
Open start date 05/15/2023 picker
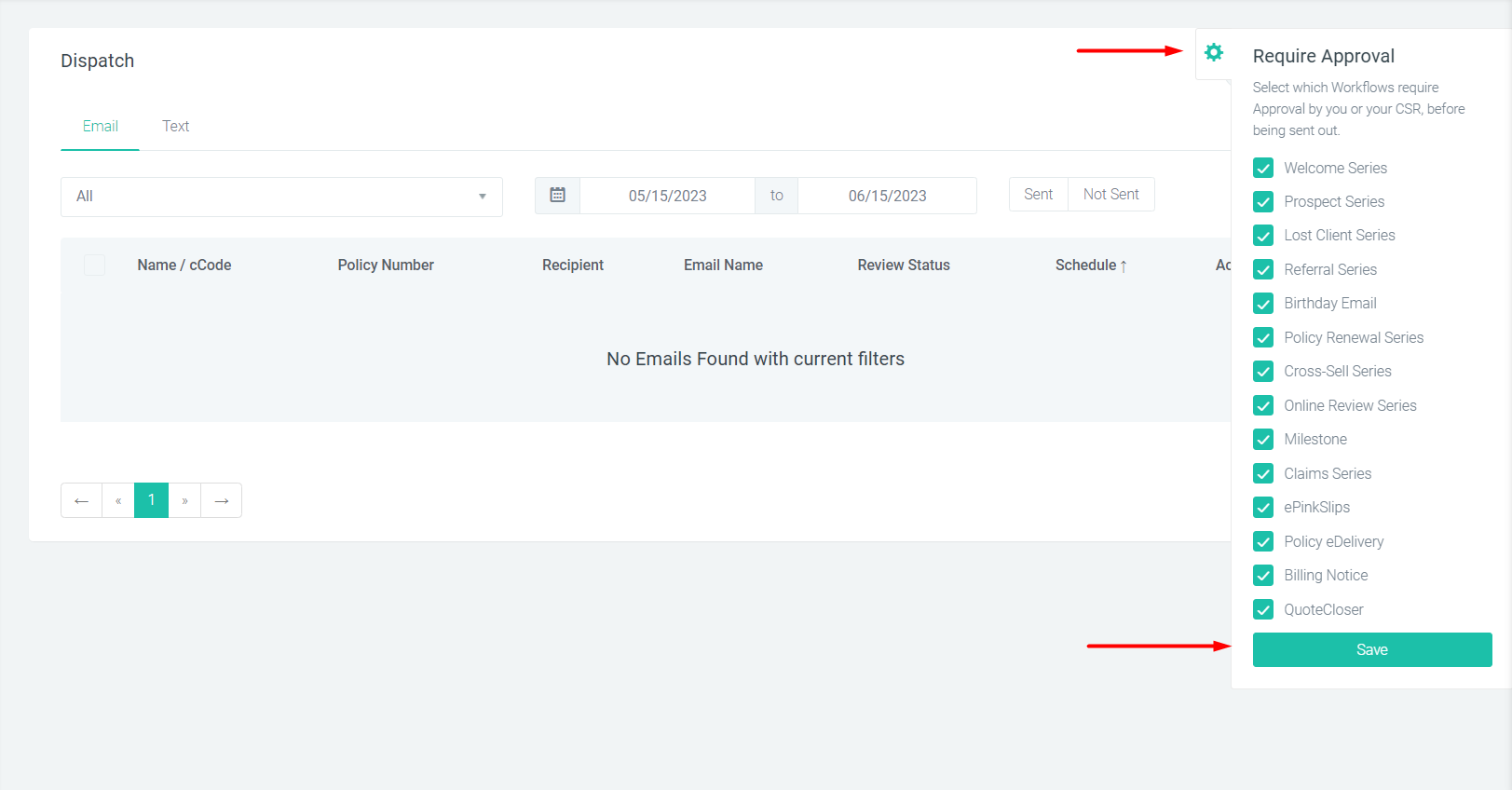[667, 196]
